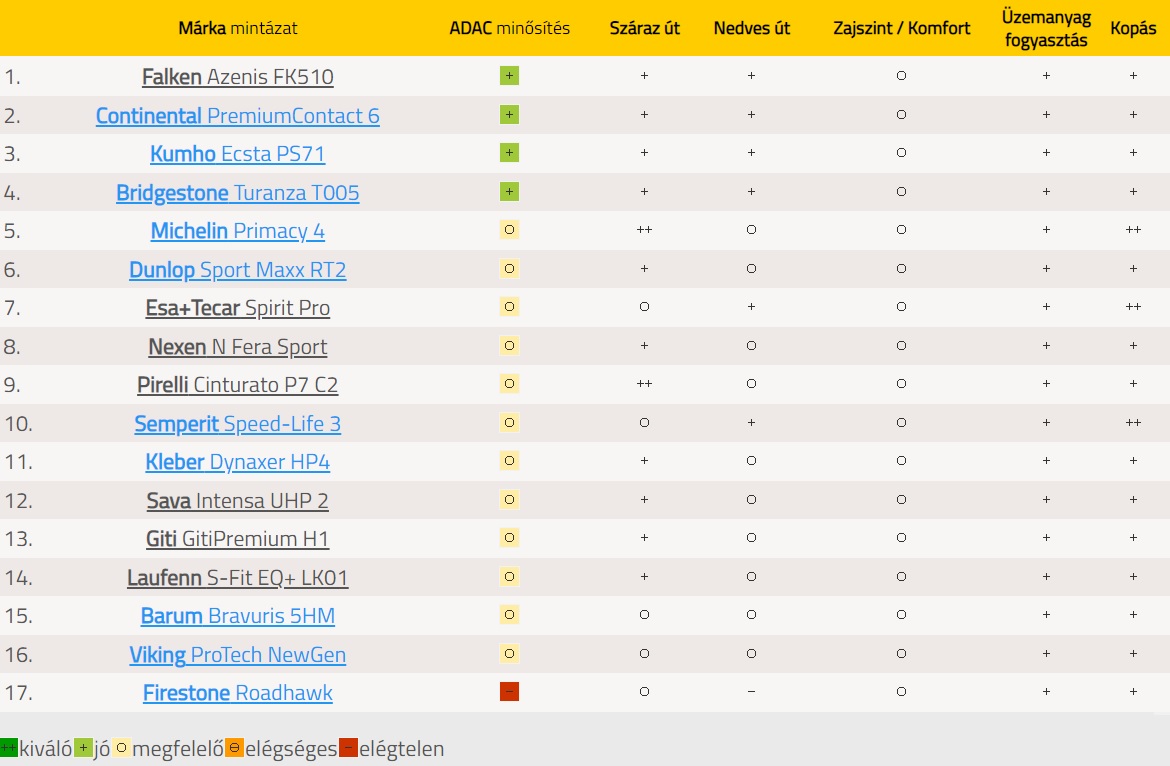Click the rank number 1. in Falken row
This screenshot has height=766, width=1170.
(x=12, y=77)
